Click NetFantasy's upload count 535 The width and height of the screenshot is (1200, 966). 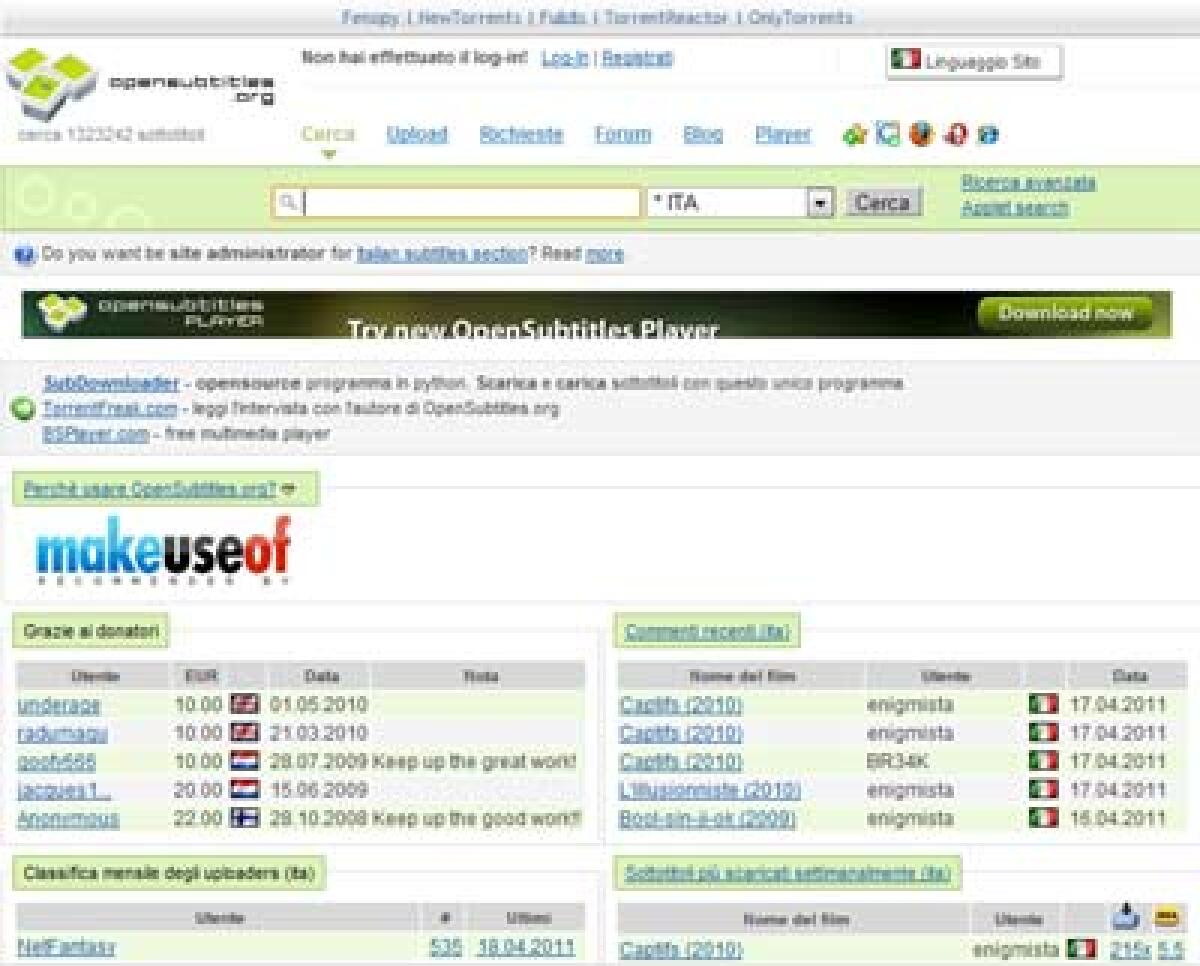coord(445,947)
